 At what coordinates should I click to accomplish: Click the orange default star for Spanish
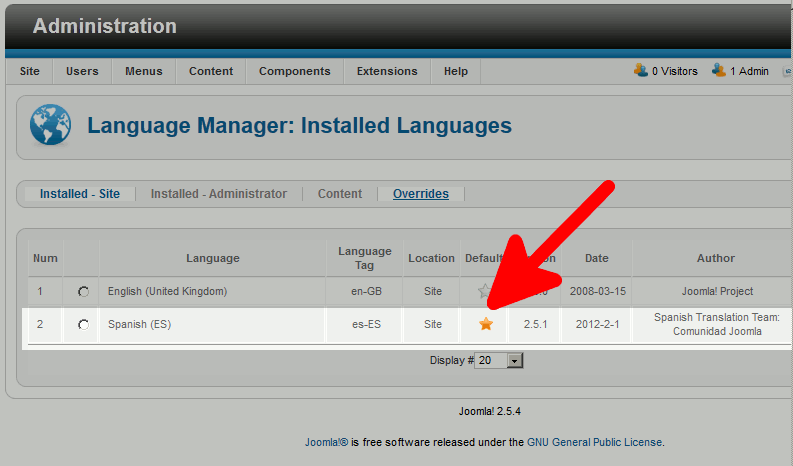486,324
